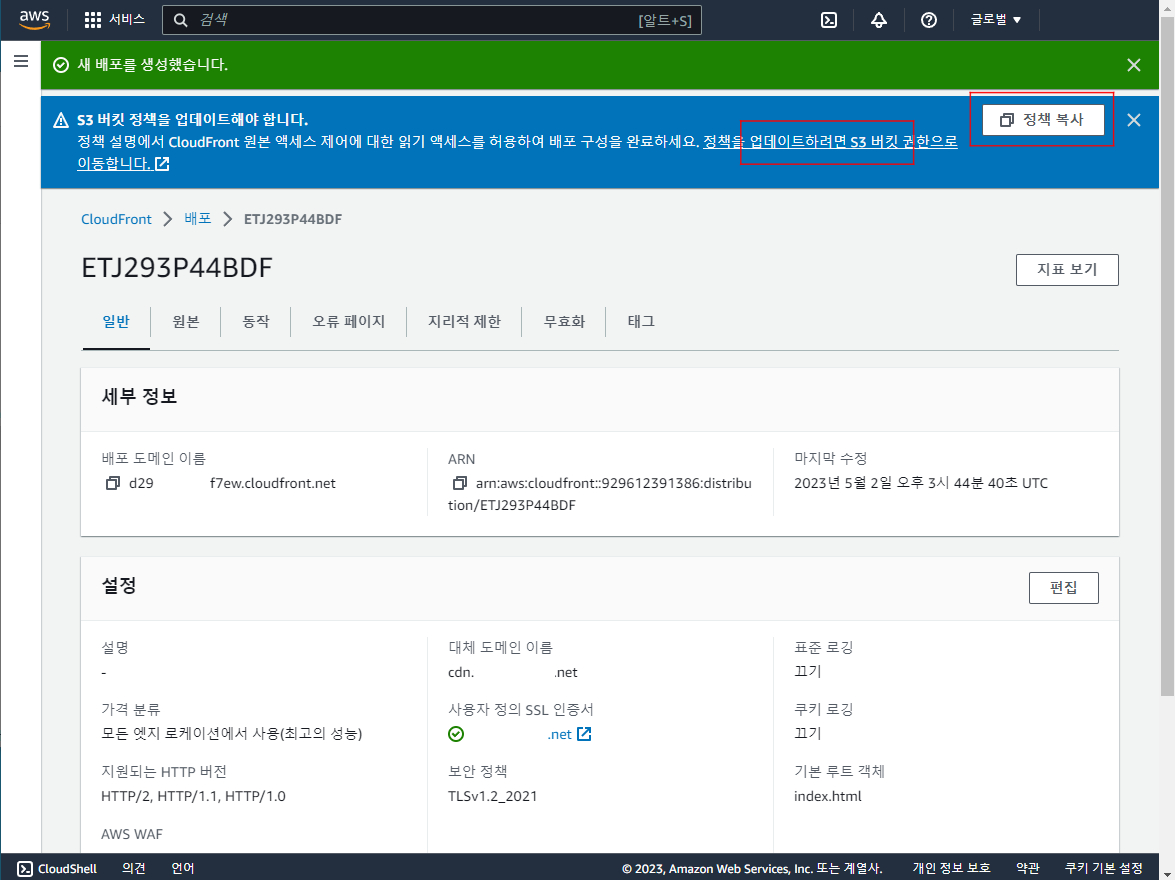Viewport: 1175px width, 880px height.
Task: Open 약관 footer link
Action: 1027,868
